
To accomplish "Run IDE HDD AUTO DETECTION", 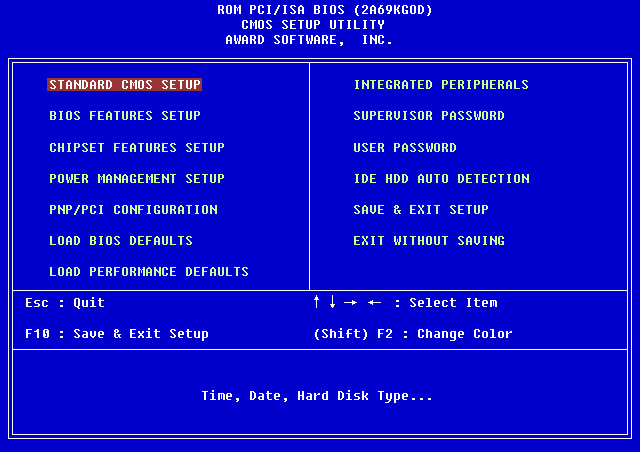I will click(x=441, y=179).
